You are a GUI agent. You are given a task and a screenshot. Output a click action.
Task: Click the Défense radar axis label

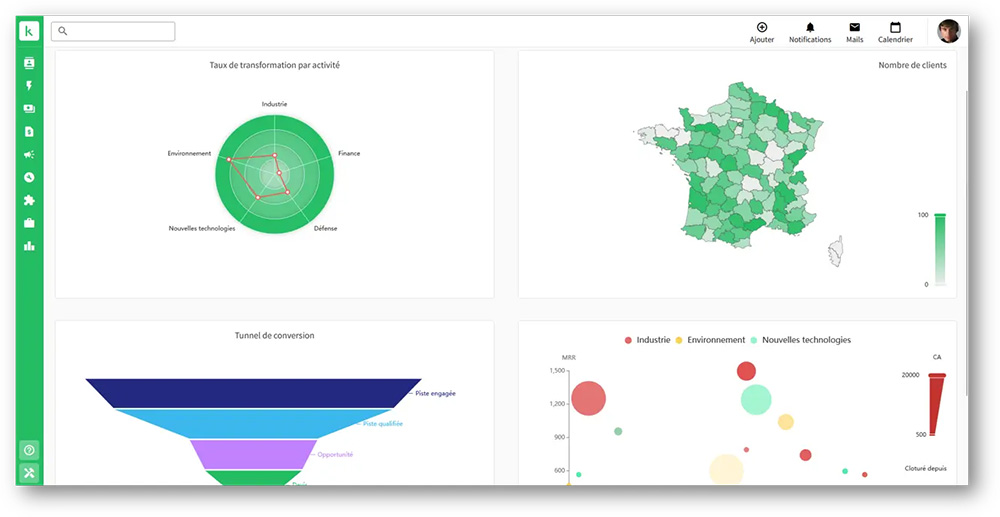pyautogui.click(x=325, y=228)
